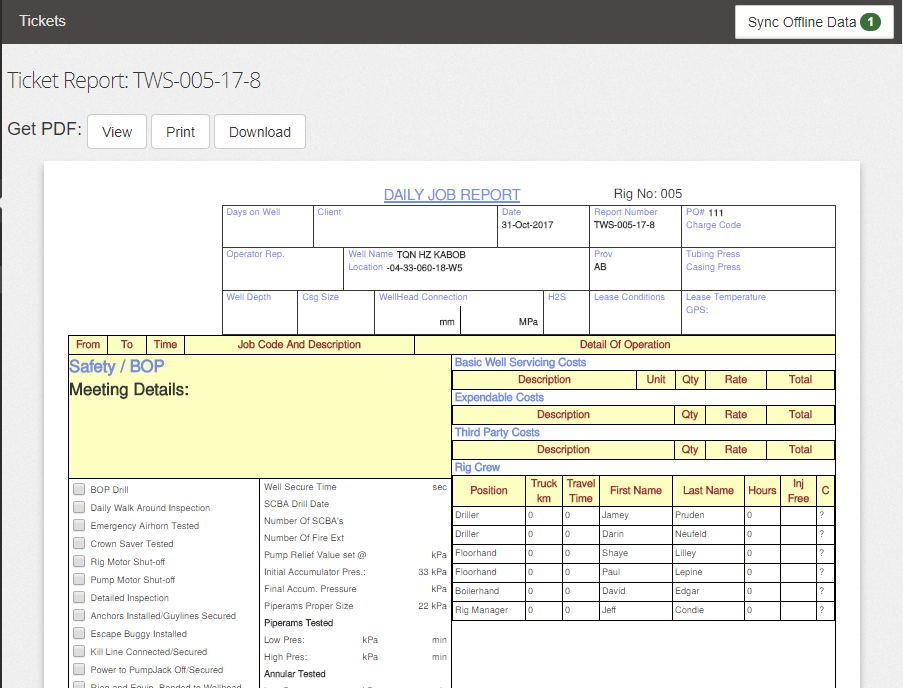Image resolution: width=903 pixels, height=688 pixels.
Task: Click the Job Code And Description header
Action: tap(299, 344)
